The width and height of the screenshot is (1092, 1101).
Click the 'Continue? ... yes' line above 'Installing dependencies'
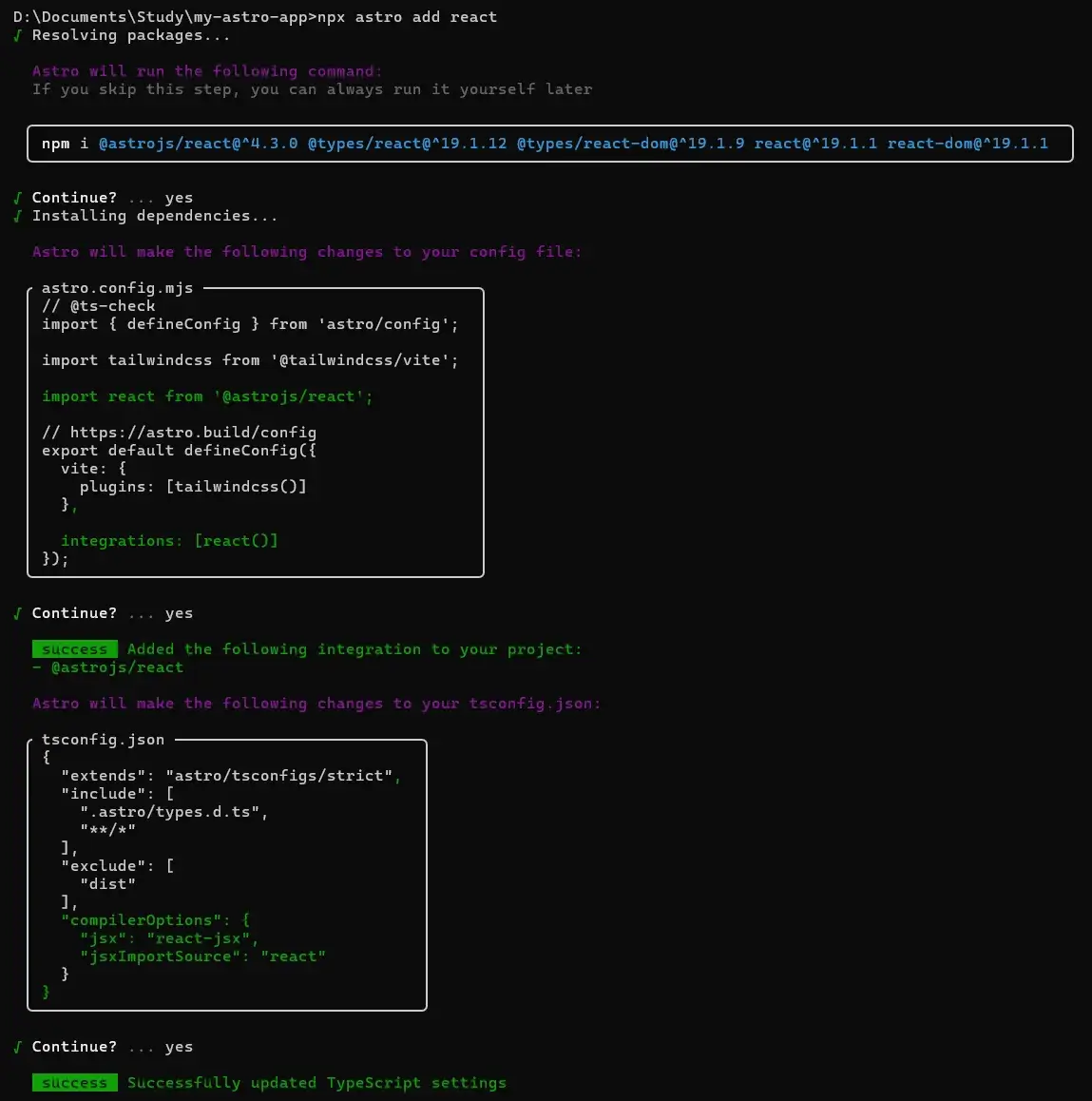coord(104,198)
